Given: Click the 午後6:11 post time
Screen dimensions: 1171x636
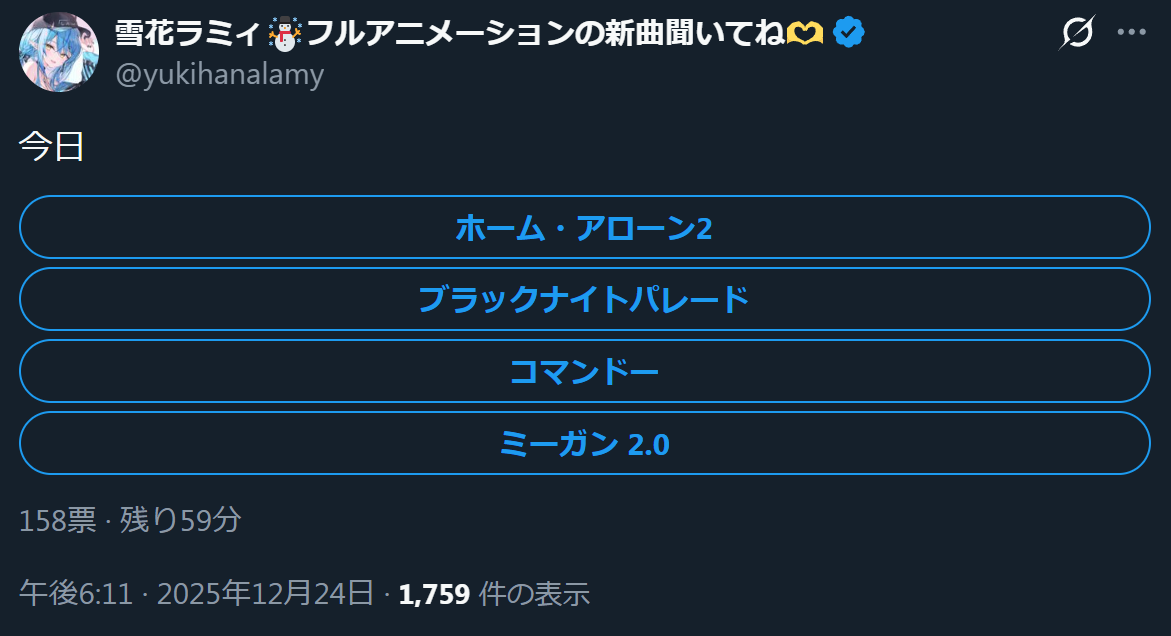Looking at the screenshot, I should click(x=76, y=594).
